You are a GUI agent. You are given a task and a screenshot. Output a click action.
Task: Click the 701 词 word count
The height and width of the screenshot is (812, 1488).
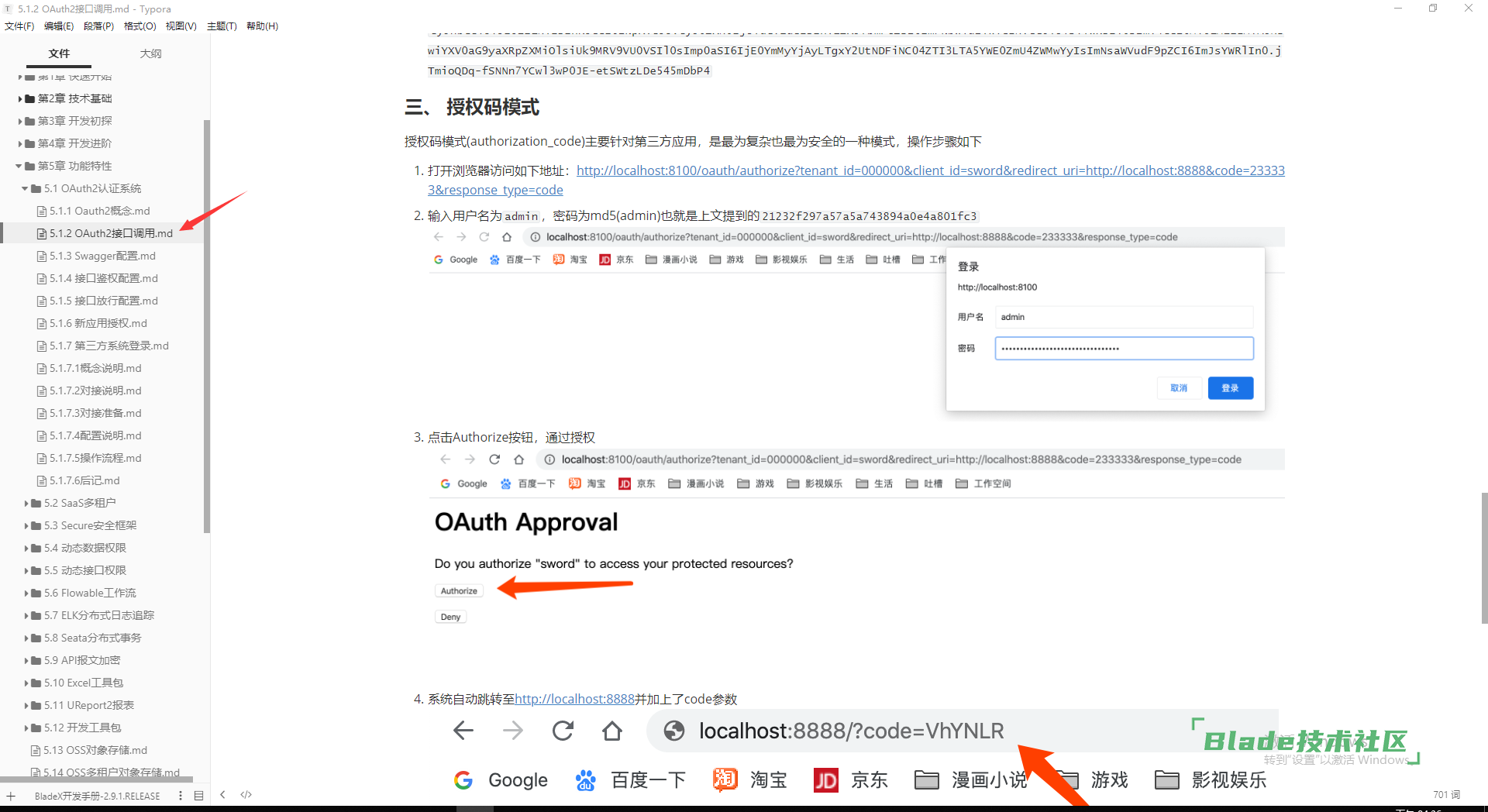coord(1446,794)
